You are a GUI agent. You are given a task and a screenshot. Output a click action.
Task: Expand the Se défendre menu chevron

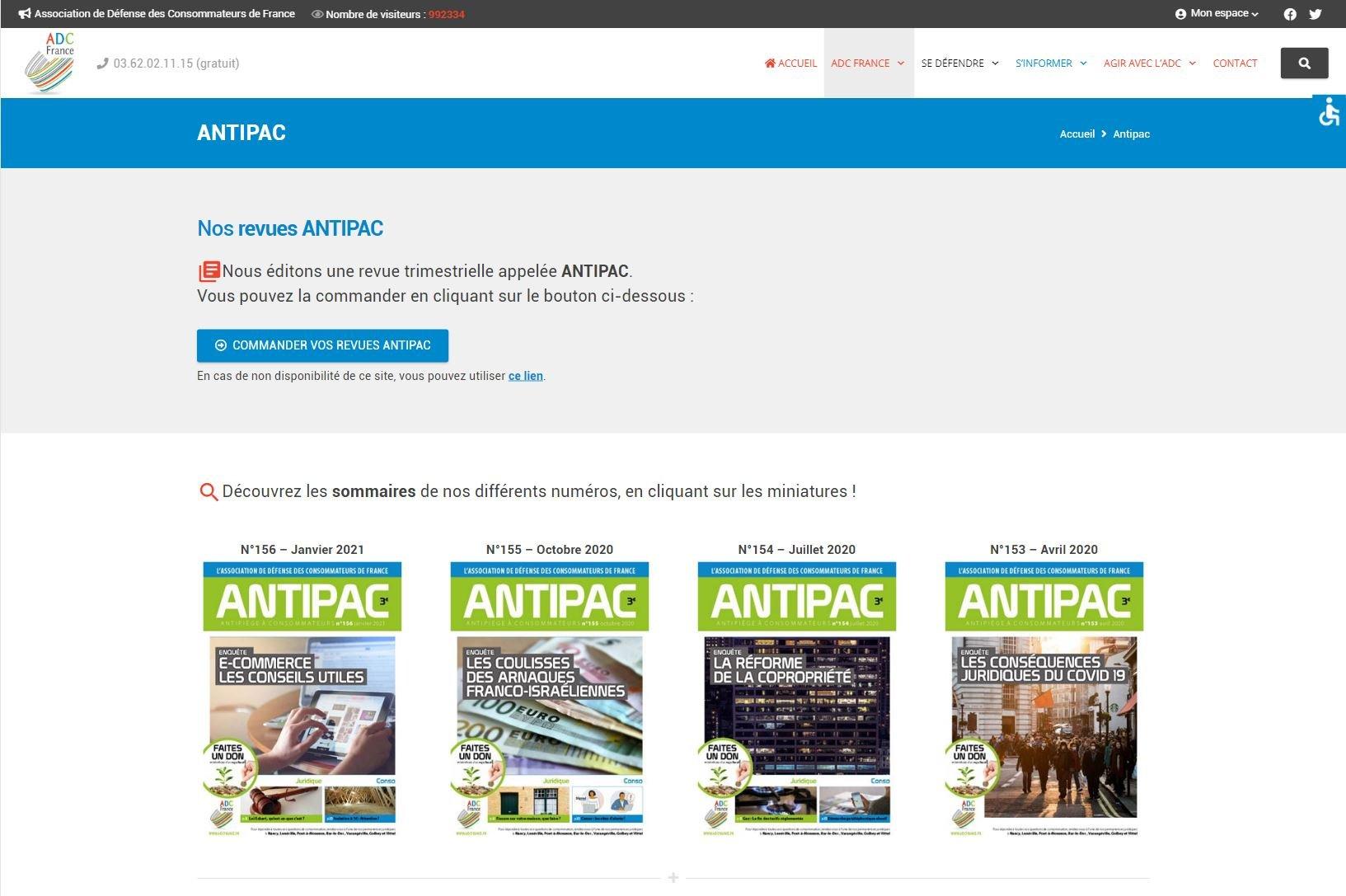coord(995,63)
